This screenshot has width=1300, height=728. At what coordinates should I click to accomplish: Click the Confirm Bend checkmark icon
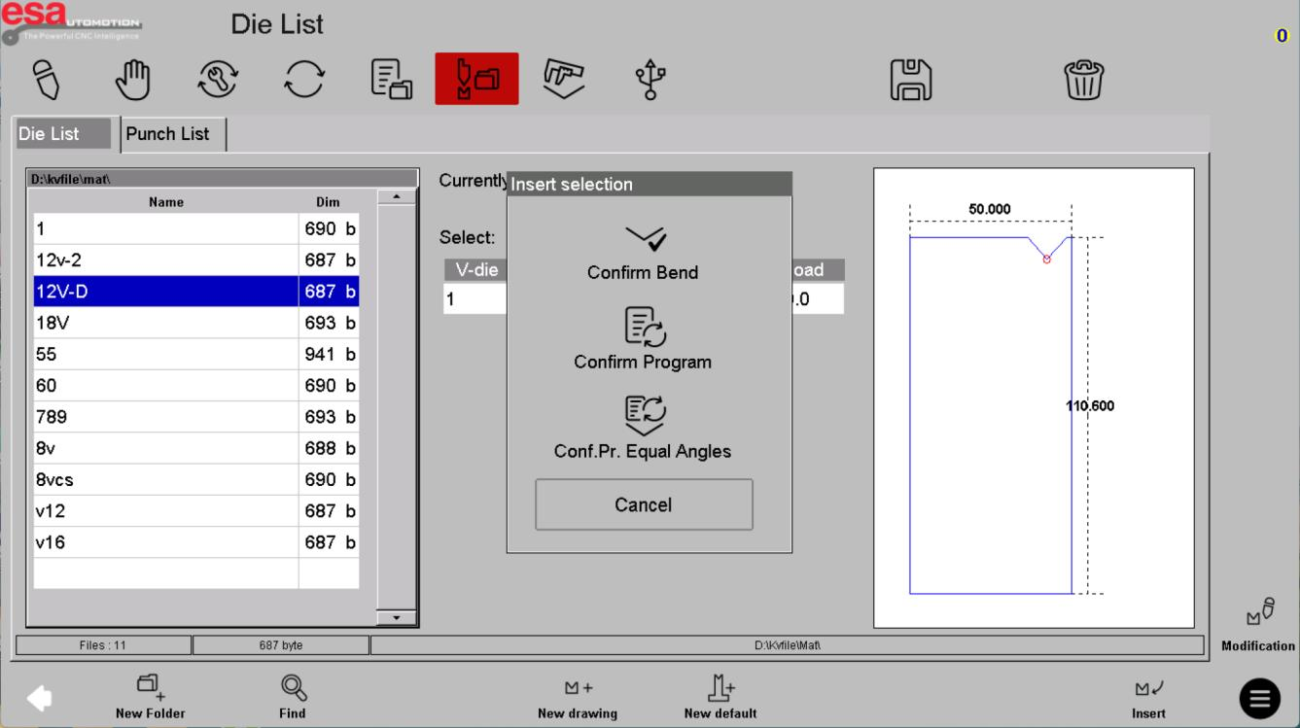[645, 239]
